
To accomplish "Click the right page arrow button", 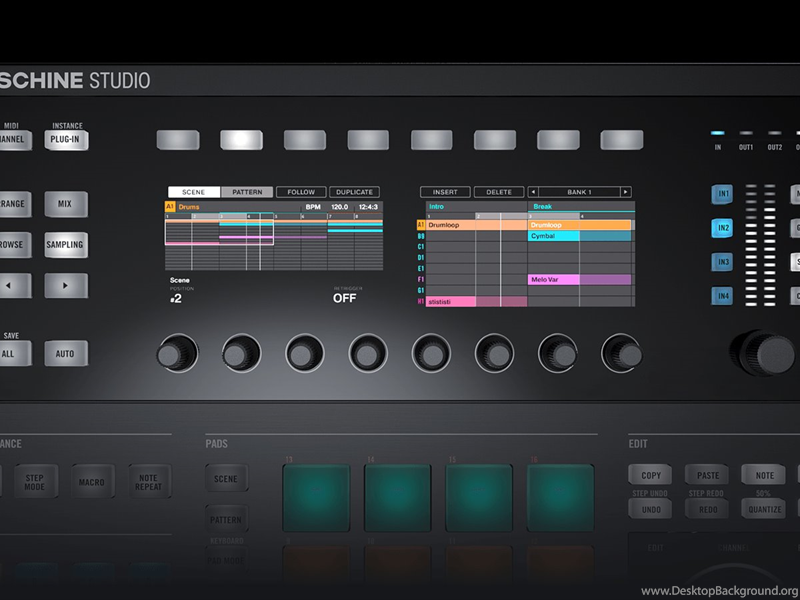I will click(x=66, y=286).
